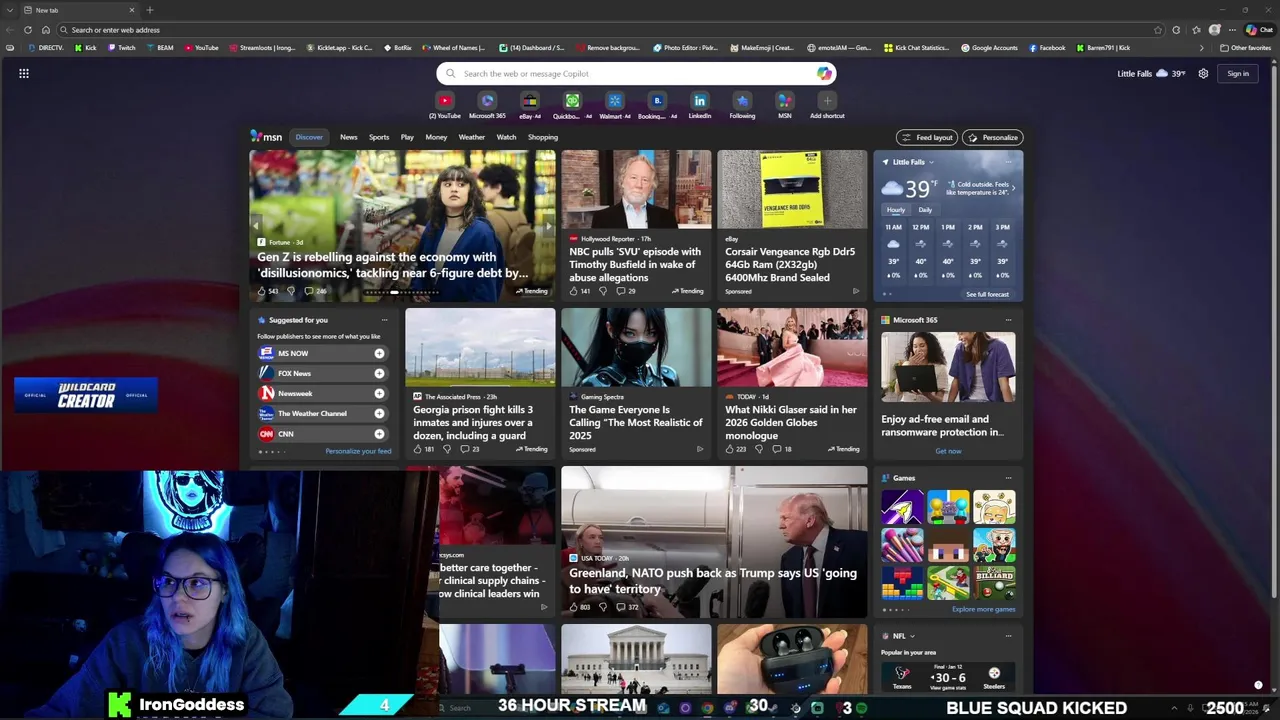Open the eBay shortcut tile

[x=530, y=101]
